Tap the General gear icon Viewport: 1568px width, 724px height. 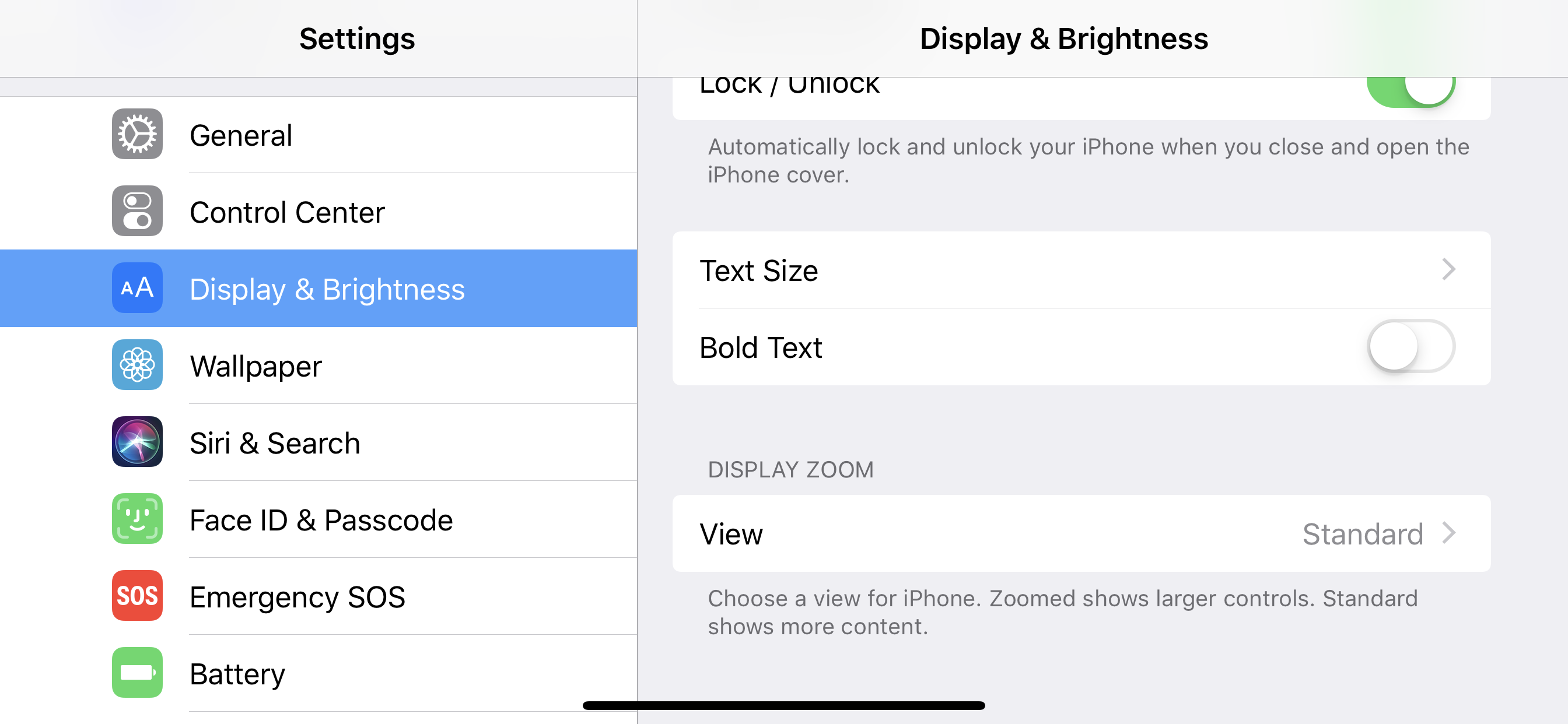[137, 135]
